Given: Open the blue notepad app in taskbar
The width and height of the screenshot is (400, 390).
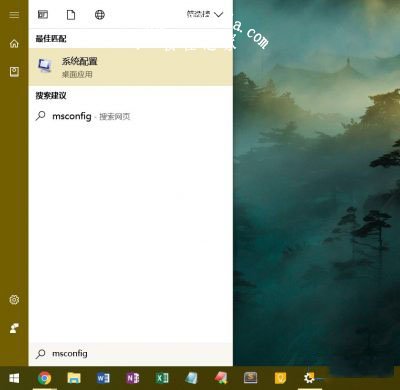Looking at the screenshot, I should (x=191, y=378).
